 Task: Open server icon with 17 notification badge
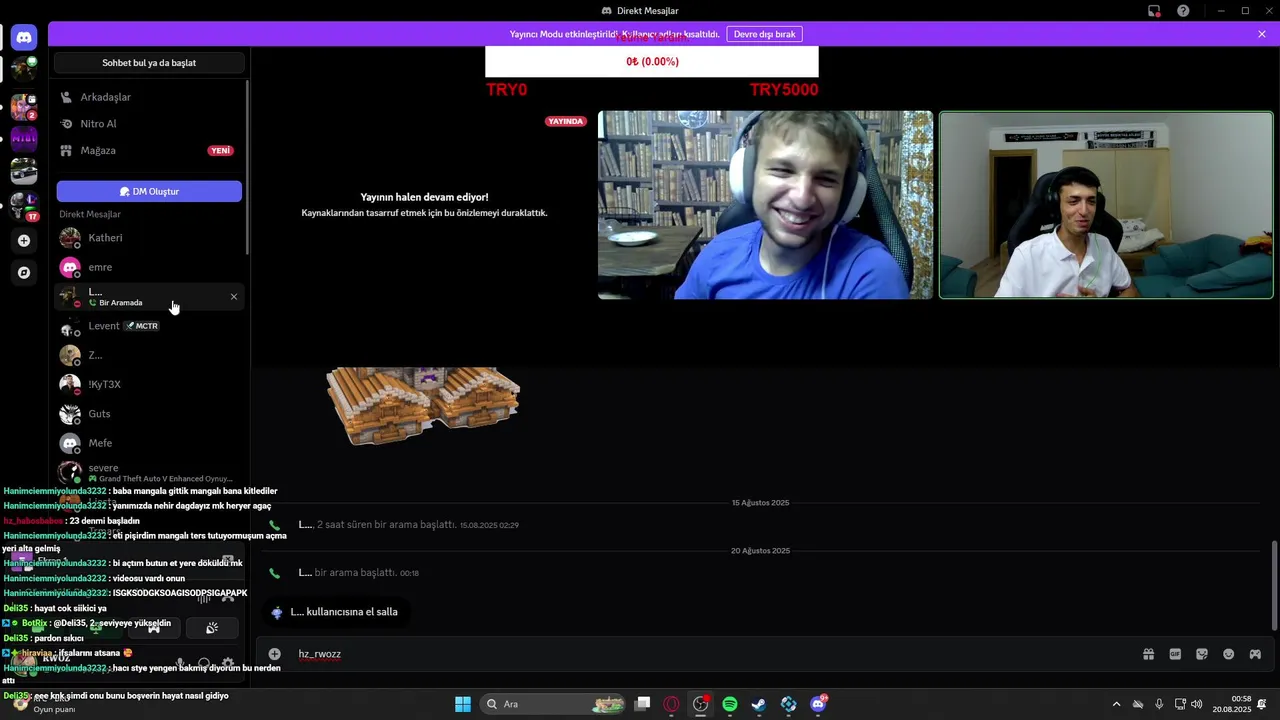(x=24, y=205)
